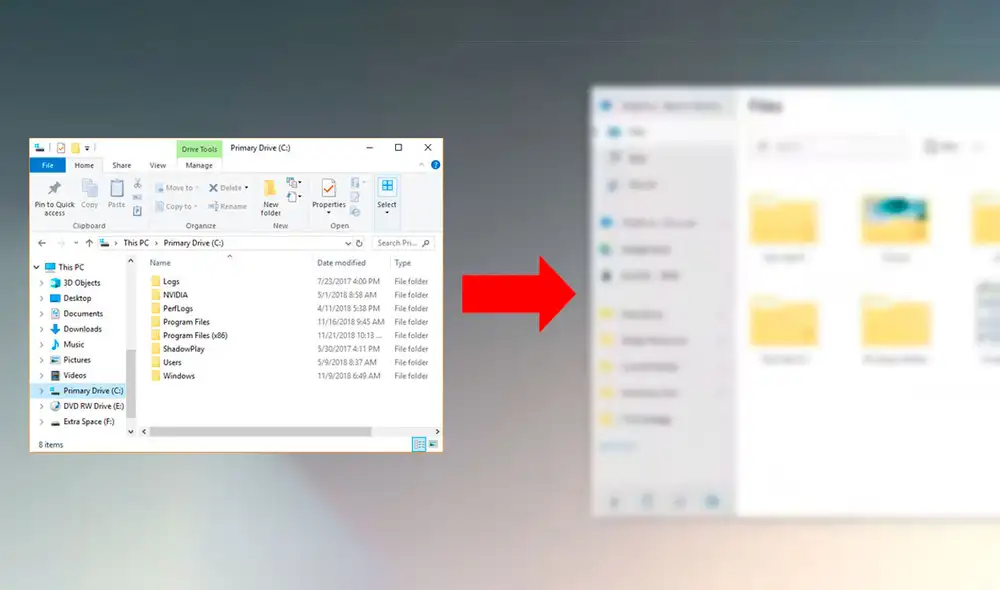Switch to the View ribbon tab

157,165
